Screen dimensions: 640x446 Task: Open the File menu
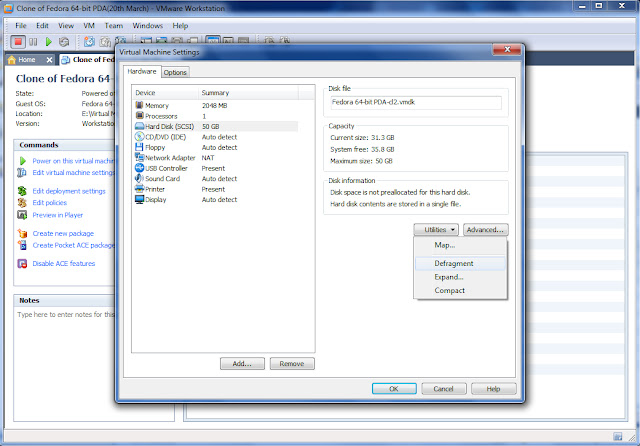point(21,26)
